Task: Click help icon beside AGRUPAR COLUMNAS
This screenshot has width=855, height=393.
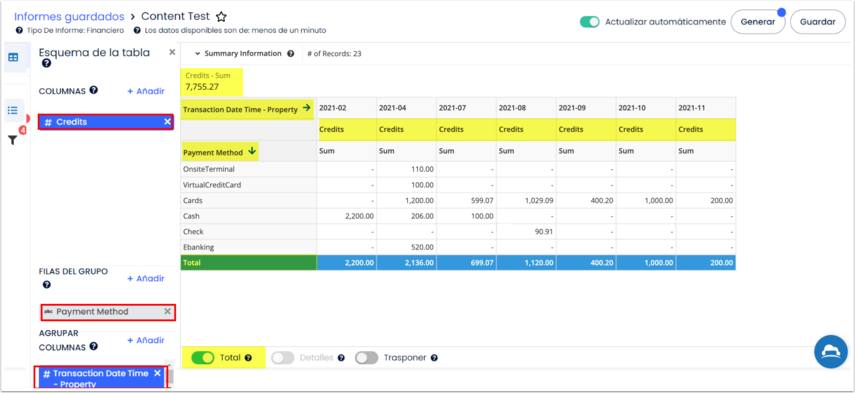Action: 94,346
